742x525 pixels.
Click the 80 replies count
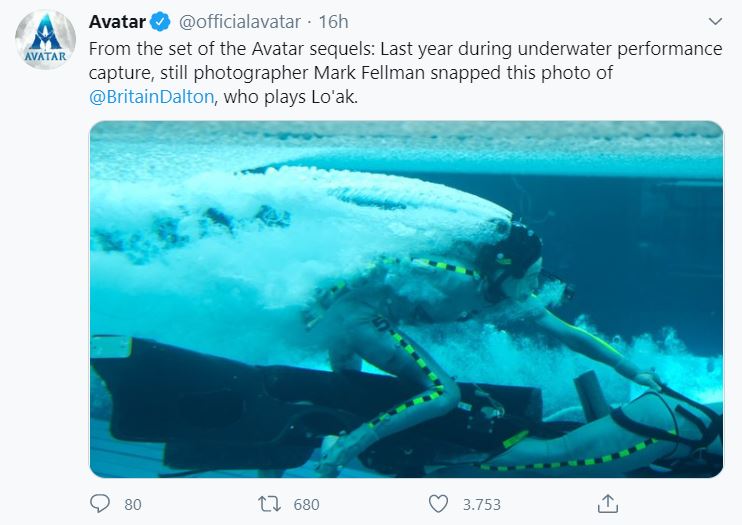[133, 505]
